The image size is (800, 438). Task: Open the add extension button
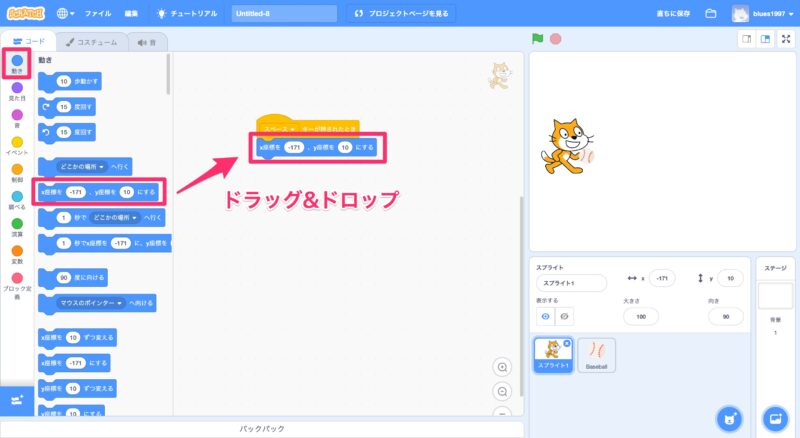click(x=17, y=400)
